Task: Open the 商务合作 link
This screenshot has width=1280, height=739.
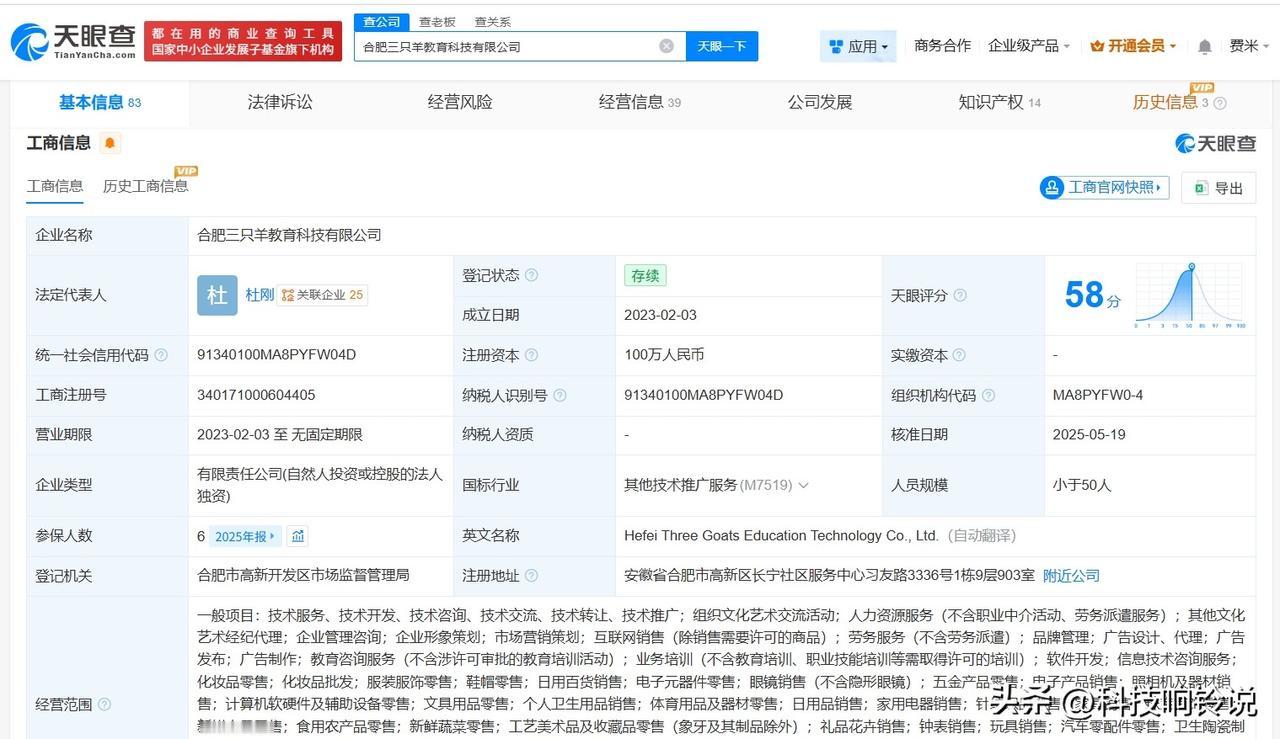Action: click(943, 46)
